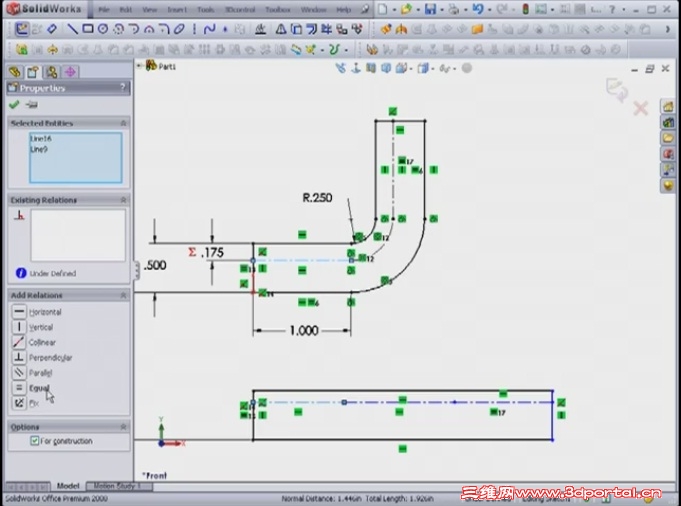The height and width of the screenshot is (506, 681).
Task: Open the New document dropdown arrow
Action: [394, 10]
